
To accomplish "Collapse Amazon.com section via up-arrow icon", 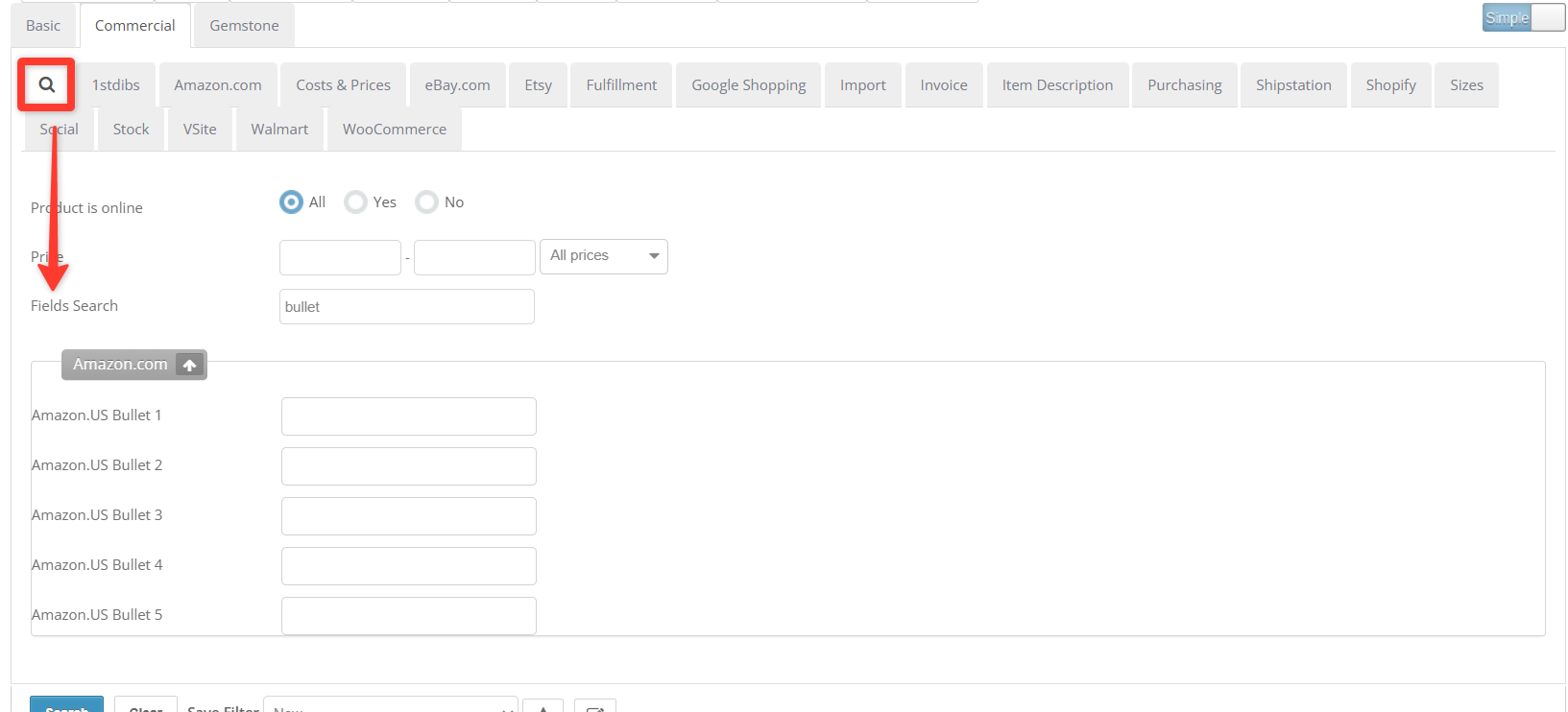I will (190, 365).
